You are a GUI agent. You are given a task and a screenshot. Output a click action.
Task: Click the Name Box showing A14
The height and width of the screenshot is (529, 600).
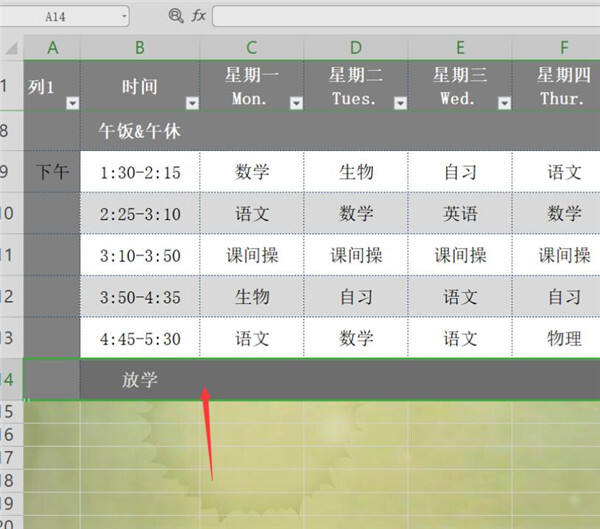tap(55, 16)
